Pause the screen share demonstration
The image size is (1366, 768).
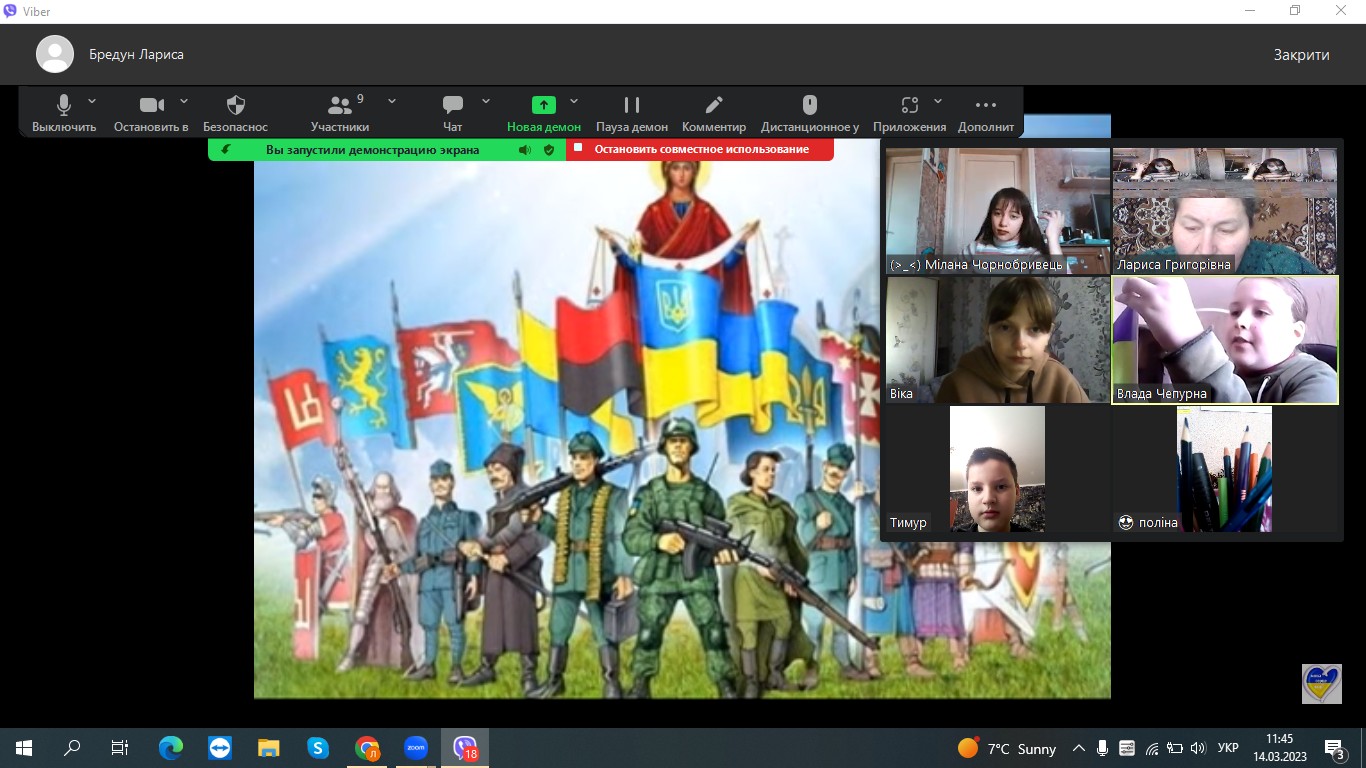pos(632,112)
